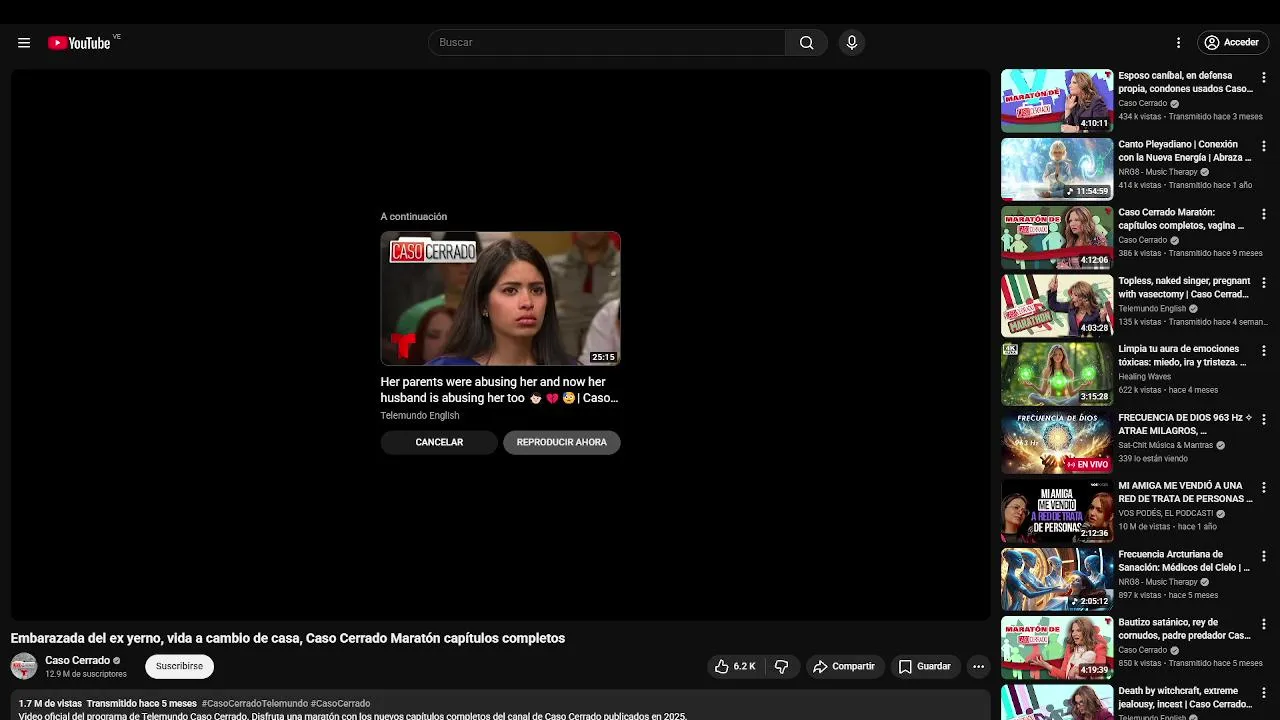Open options for 'Topless, naked singer' video

click(x=1263, y=283)
